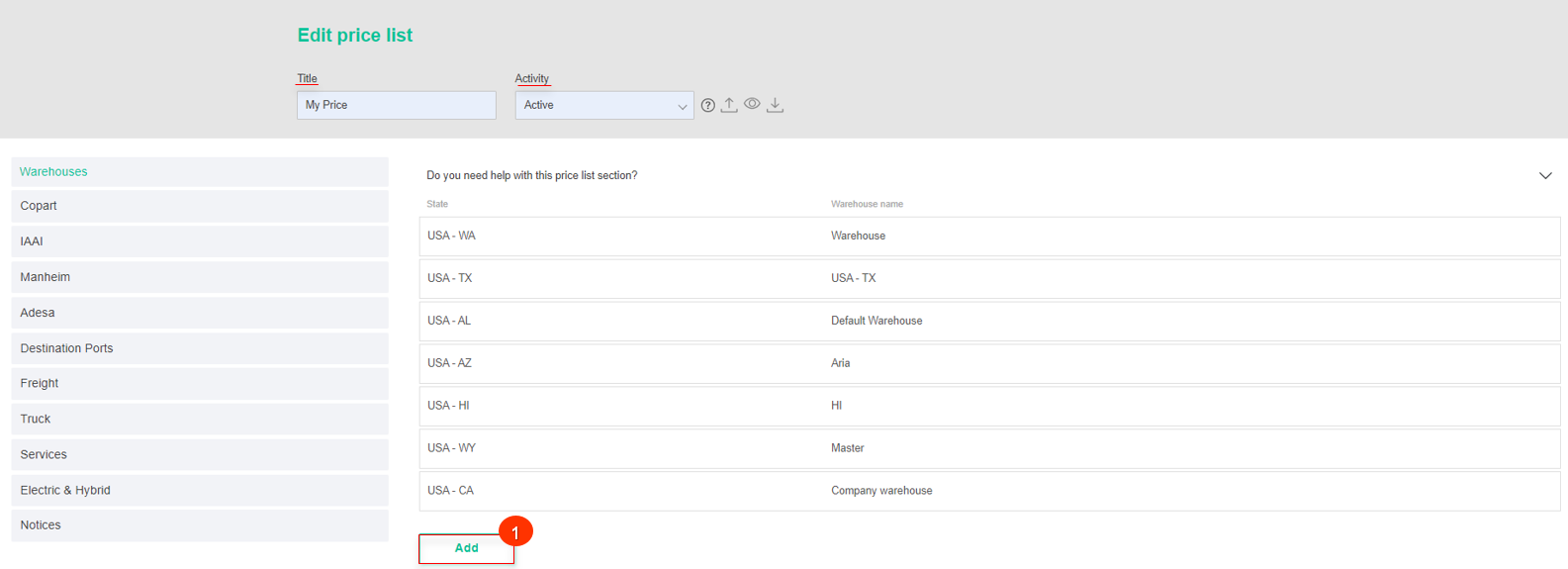This screenshot has width=1568, height=569.
Task: Open the Copart section
Action: coord(200,206)
